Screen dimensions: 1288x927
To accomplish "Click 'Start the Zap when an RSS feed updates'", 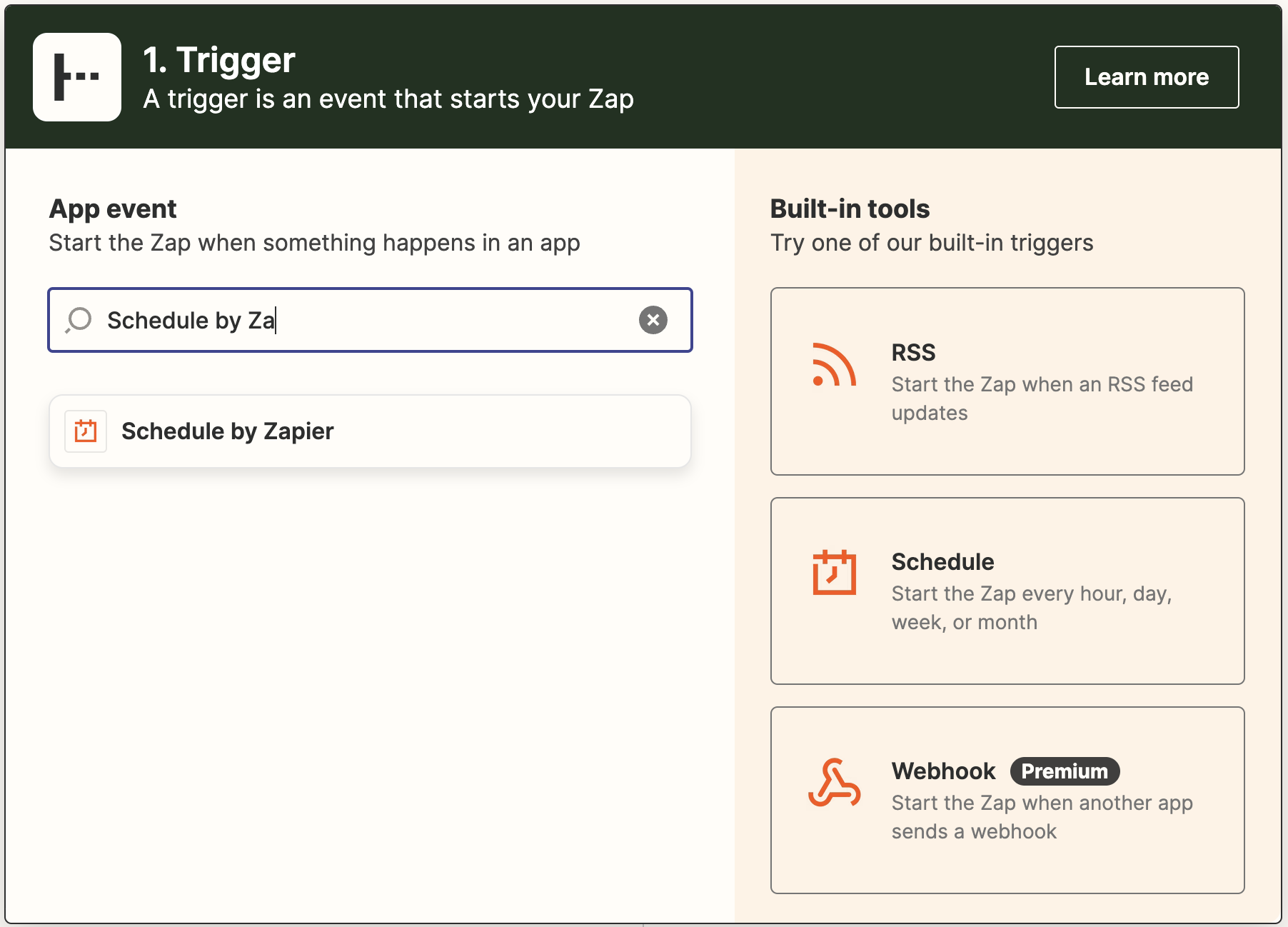I will (x=1042, y=399).
